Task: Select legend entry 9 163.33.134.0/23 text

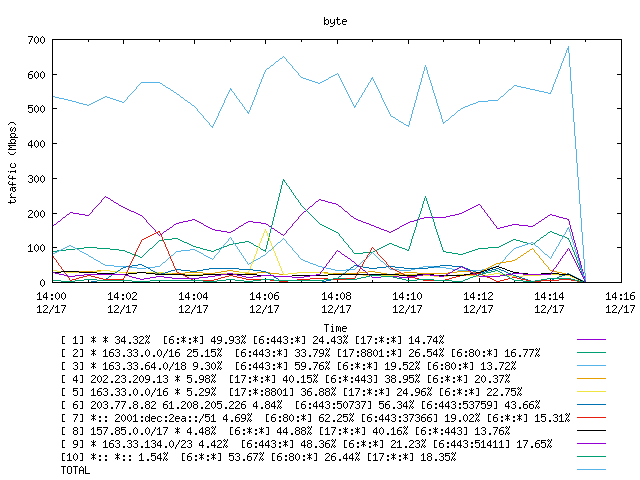Action: tap(307, 444)
